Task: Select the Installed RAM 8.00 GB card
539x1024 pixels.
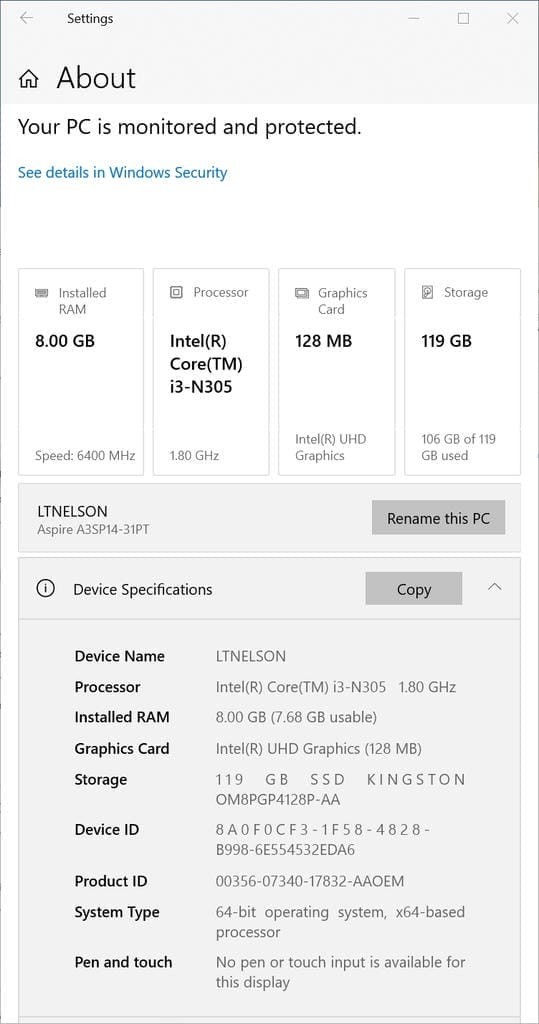Action: 80,372
